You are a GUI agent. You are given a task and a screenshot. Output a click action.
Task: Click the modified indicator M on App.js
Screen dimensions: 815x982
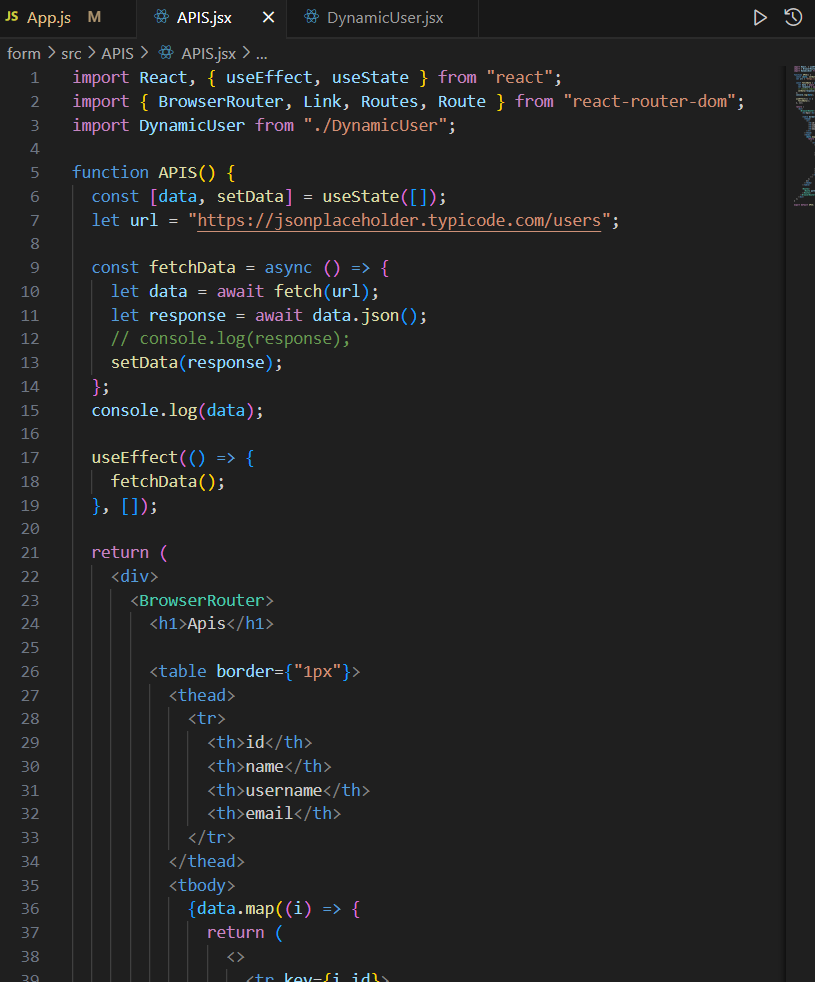point(93,17)
